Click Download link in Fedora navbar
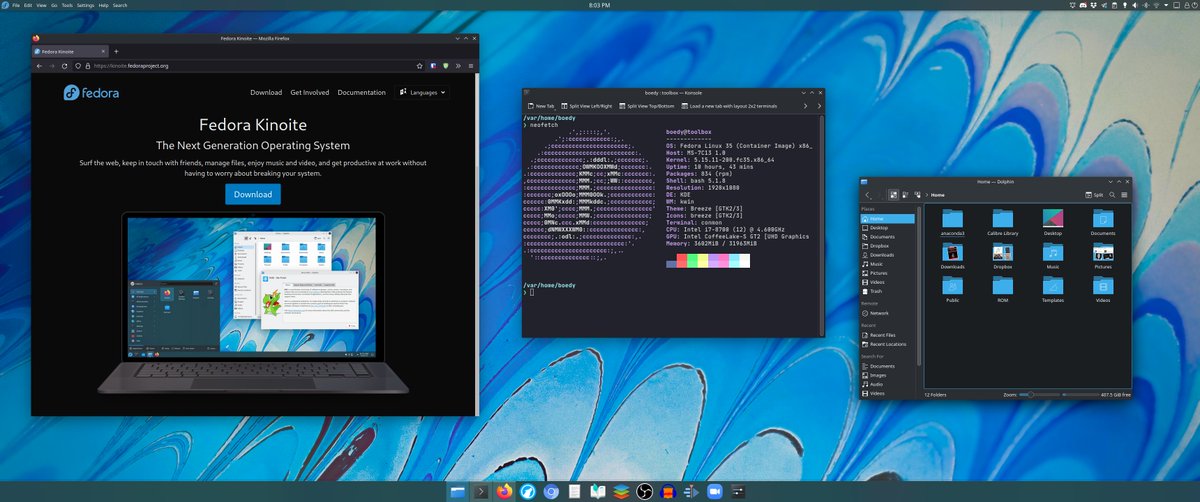 [266, 92]
